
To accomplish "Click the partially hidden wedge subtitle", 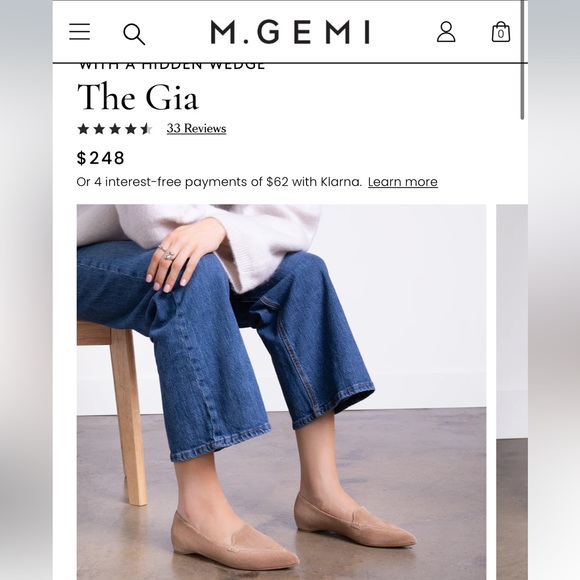I will (172, 67).
